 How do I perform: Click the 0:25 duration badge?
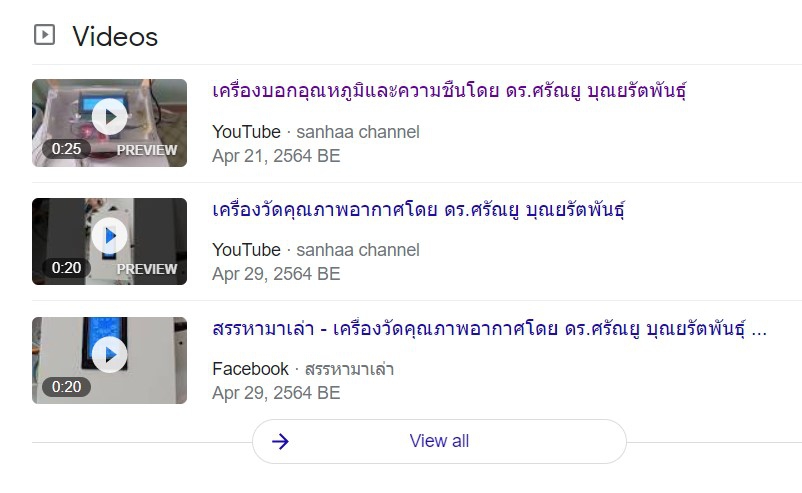point(67,149)
